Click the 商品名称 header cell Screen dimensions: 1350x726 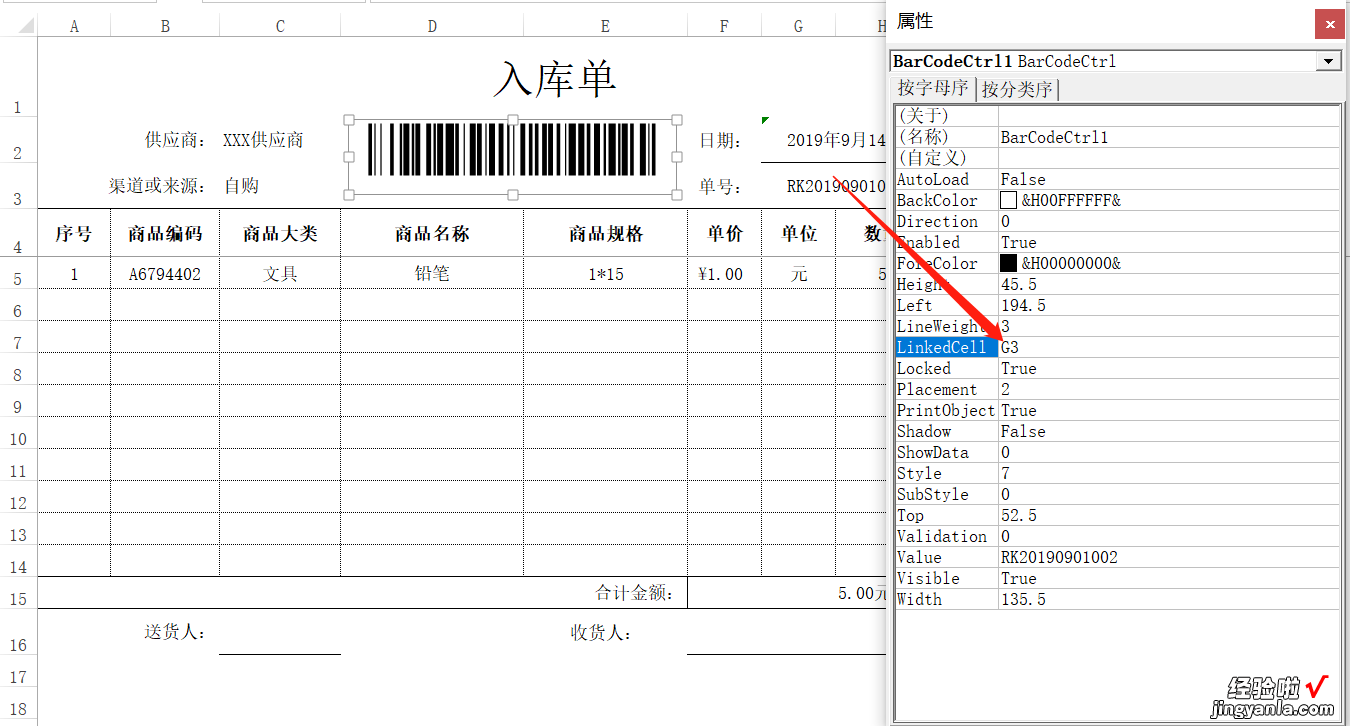(x=432, y=234)
